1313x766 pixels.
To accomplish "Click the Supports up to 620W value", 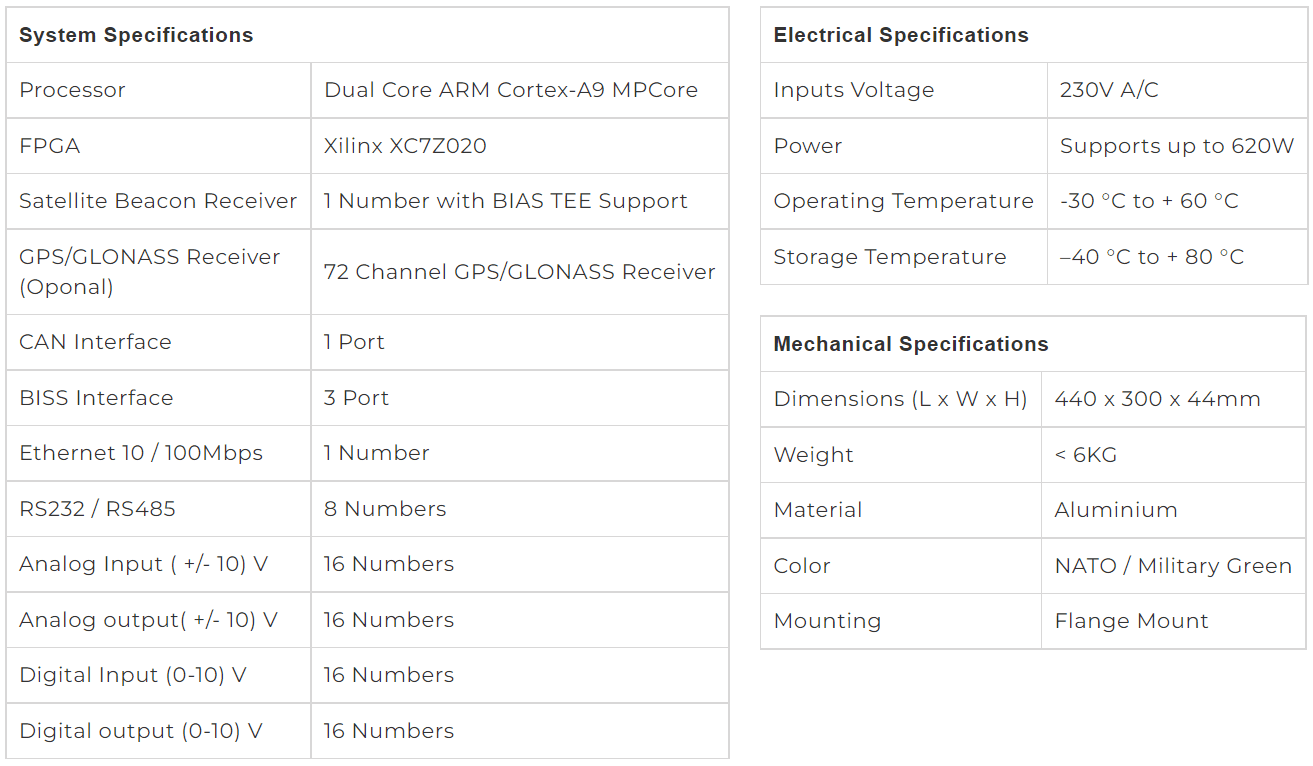I will pos(1177,146).
